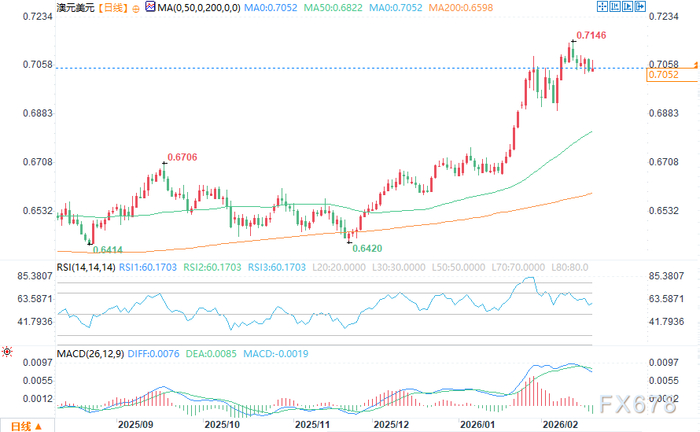
Task: Click the orange 0.7052 current price tag
Action: tap(671, 75)
